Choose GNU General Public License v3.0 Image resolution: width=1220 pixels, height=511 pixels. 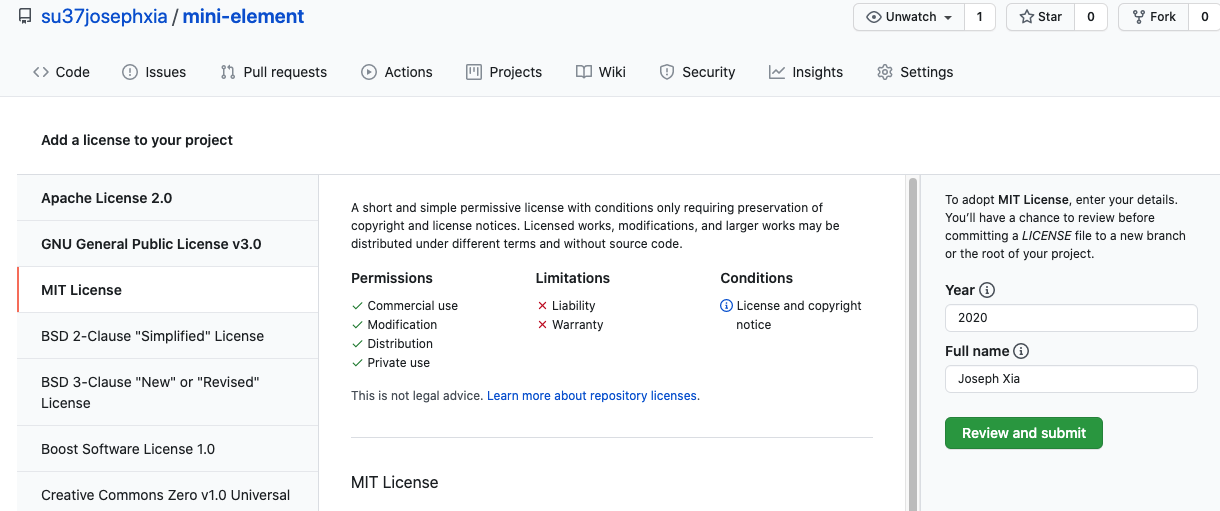pos(151,244)
